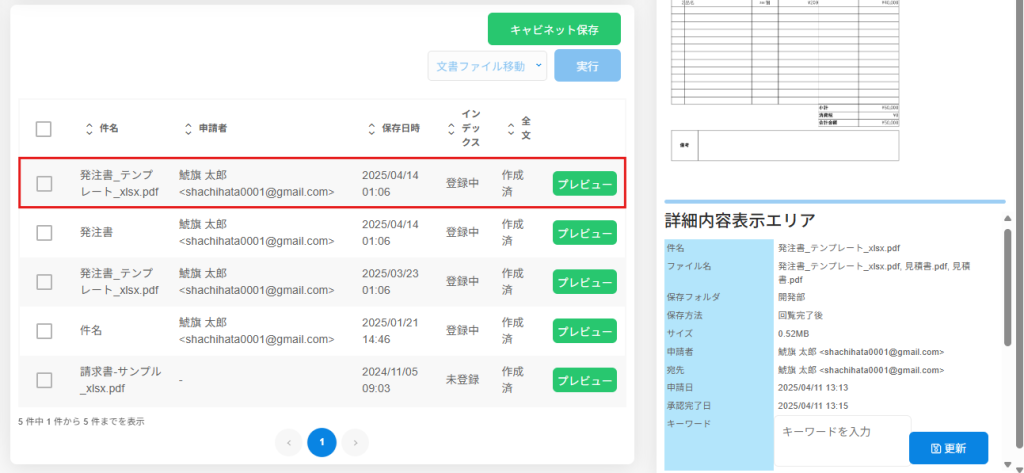The image size is (1024, 473).
Task: Sort the list by 件名 column arrows
Action: point(89,129)
